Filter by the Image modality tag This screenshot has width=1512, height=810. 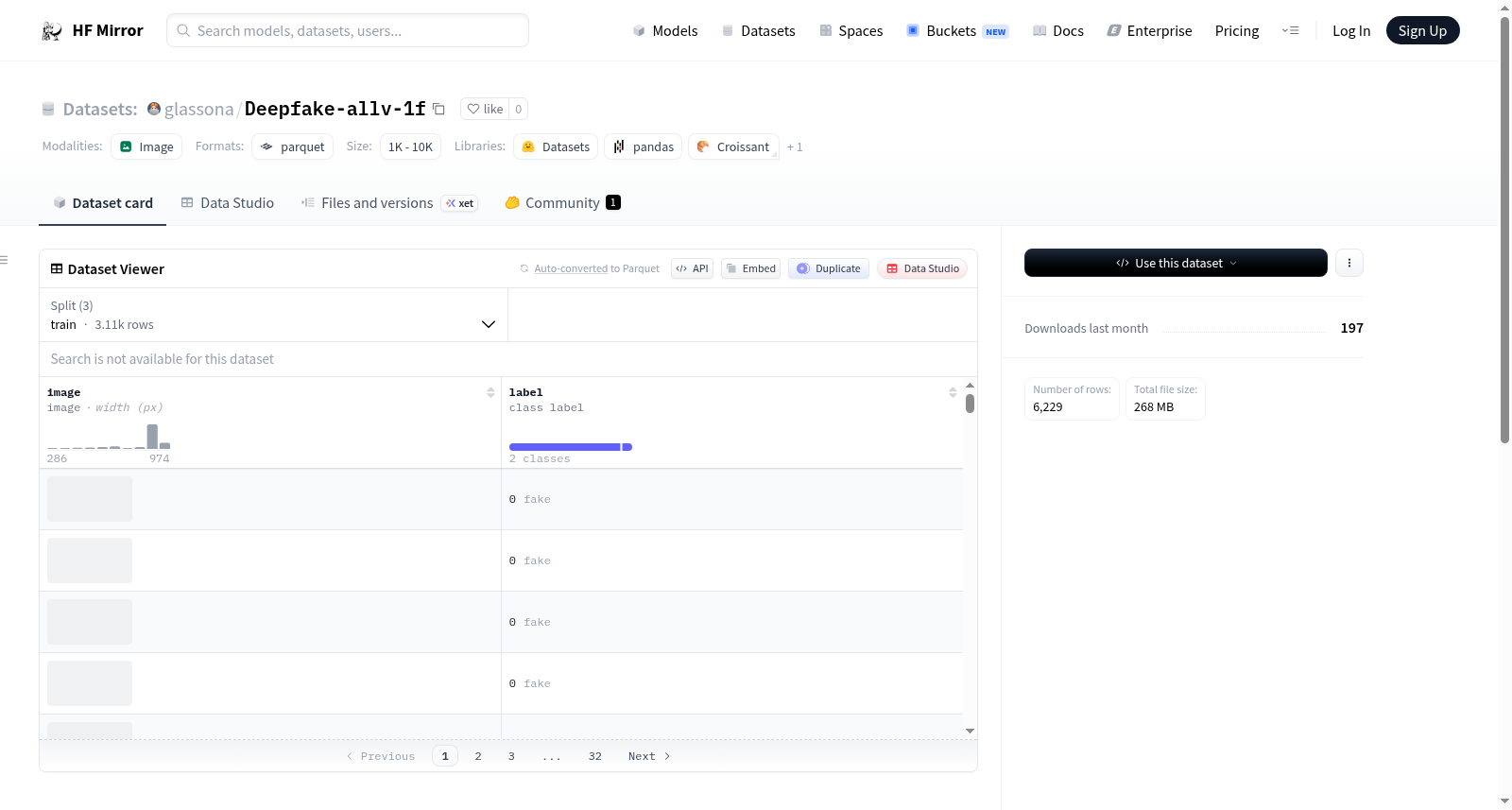click(x=146, y=146)
